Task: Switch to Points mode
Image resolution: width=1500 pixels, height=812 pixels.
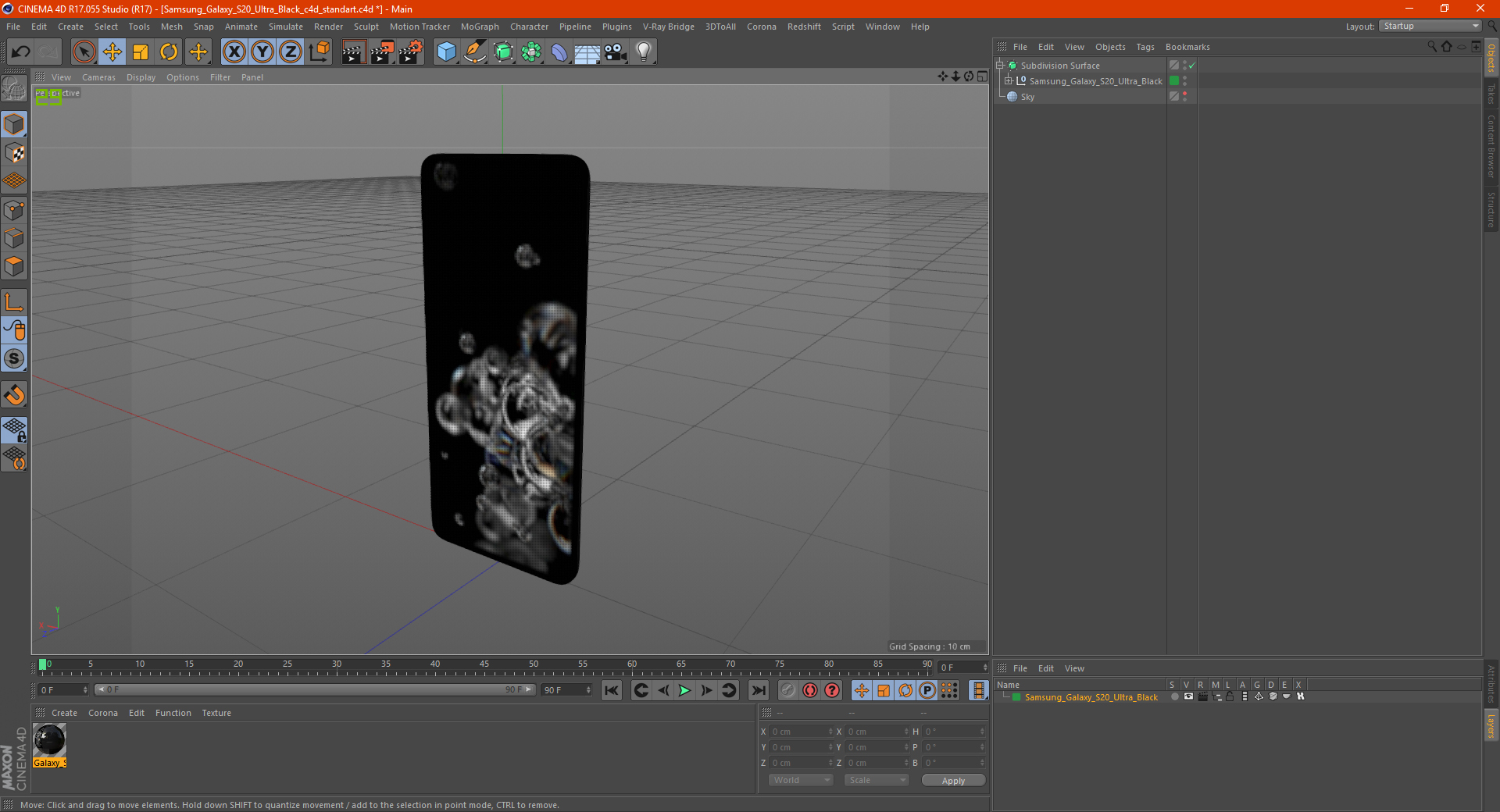Action: (x=14, y=210)
